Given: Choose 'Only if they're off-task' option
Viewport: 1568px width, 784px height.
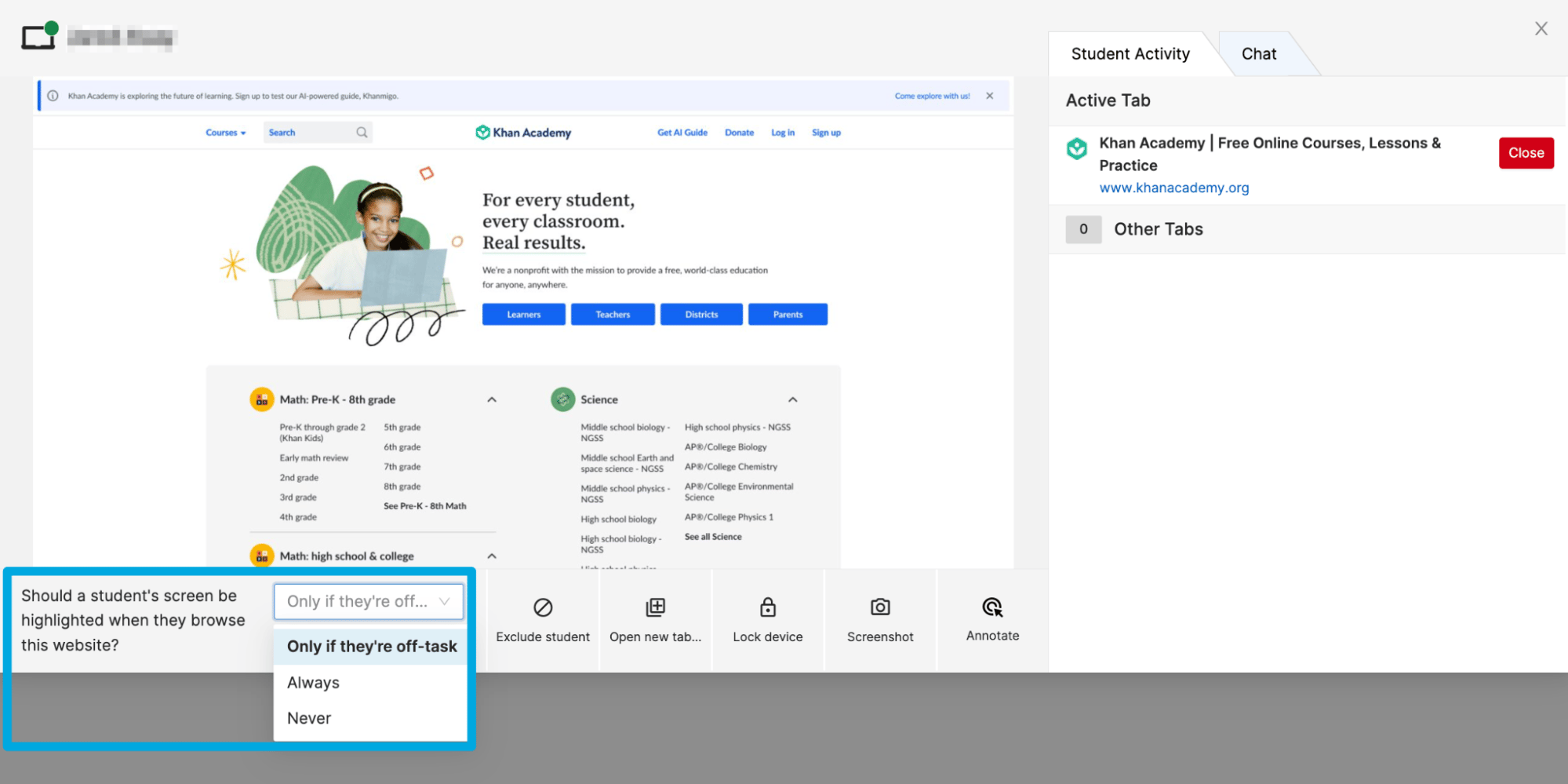Looking at the screenshot, I should tap(371, 647).
